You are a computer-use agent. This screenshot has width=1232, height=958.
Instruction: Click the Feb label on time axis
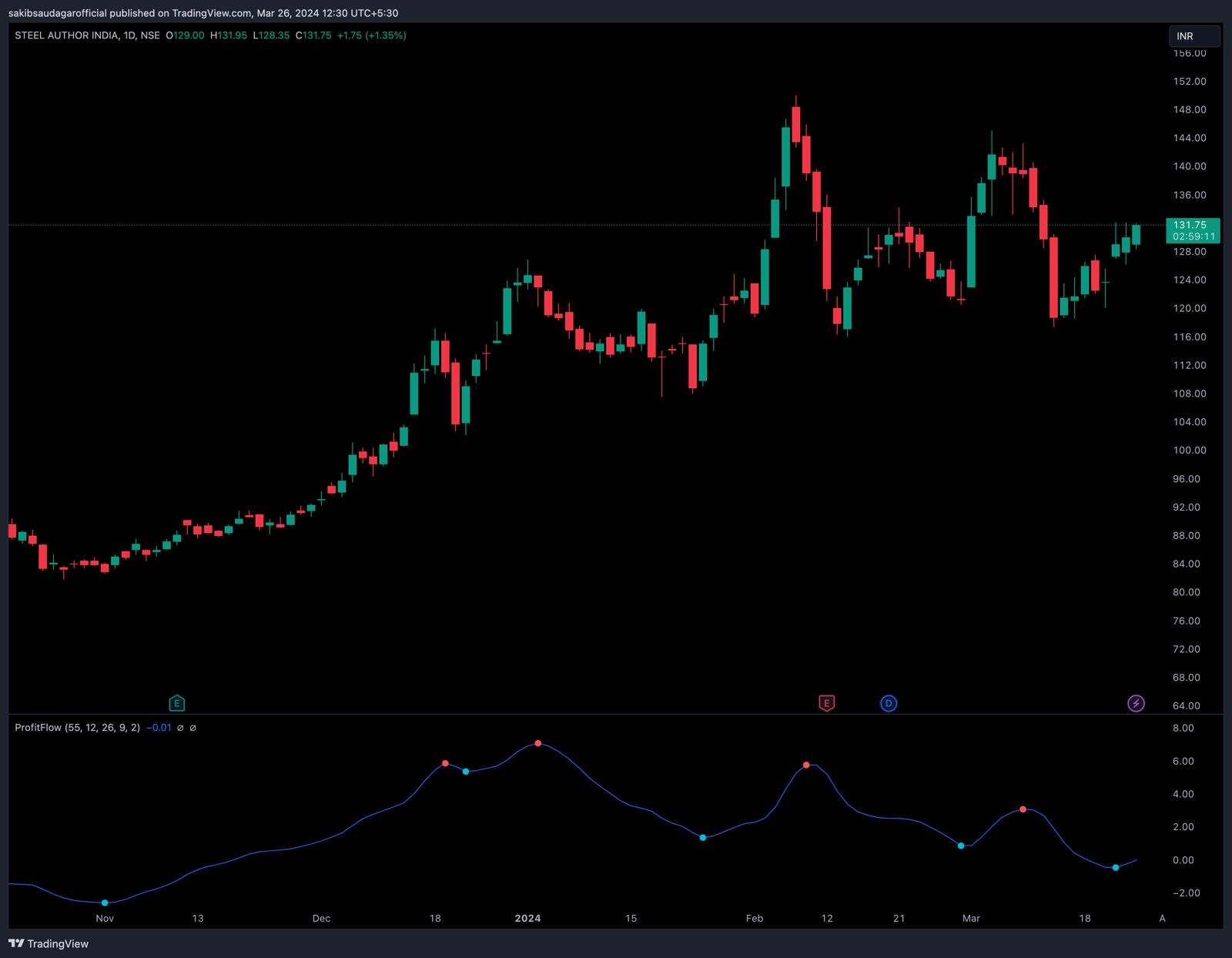tap(755, 918)
